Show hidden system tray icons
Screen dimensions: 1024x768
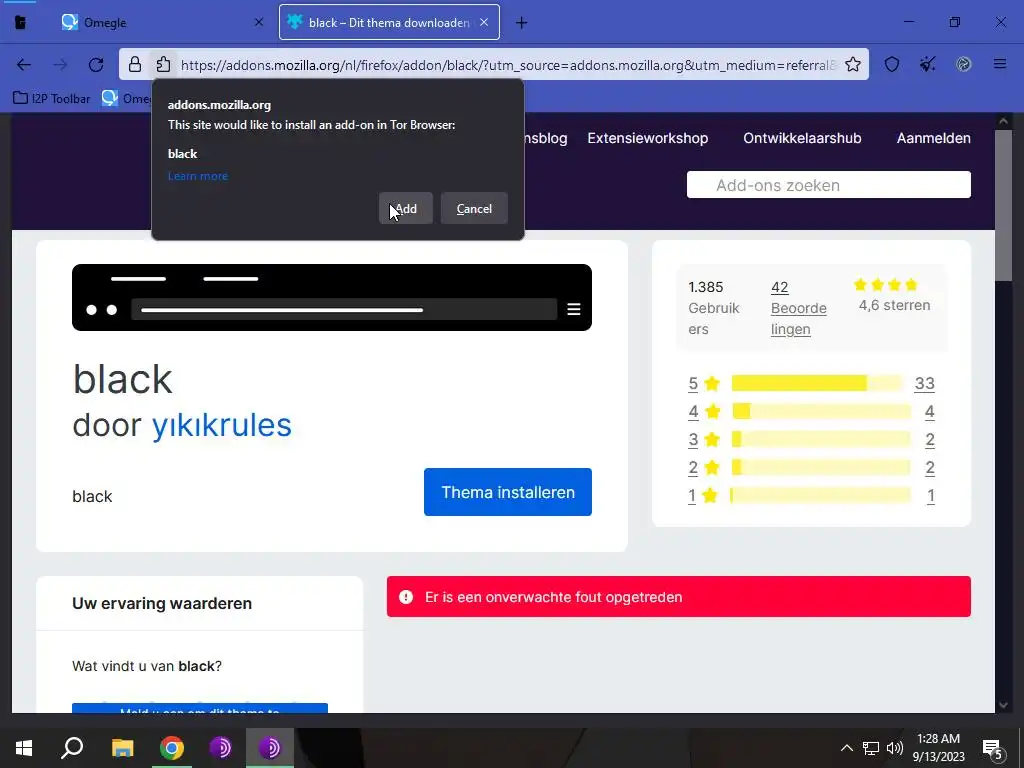(846, 748)
